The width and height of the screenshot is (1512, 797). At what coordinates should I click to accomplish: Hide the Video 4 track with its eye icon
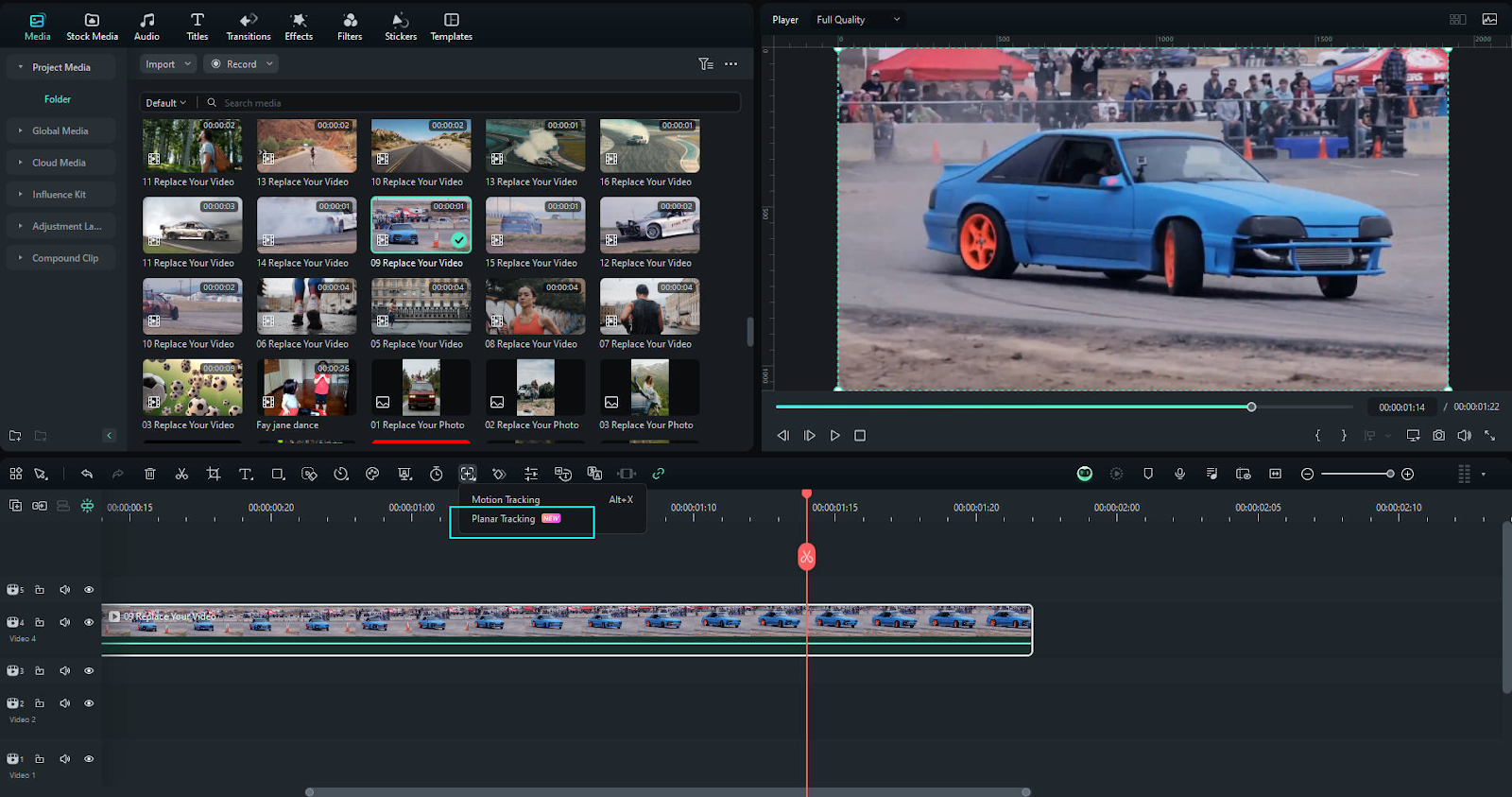89,622
